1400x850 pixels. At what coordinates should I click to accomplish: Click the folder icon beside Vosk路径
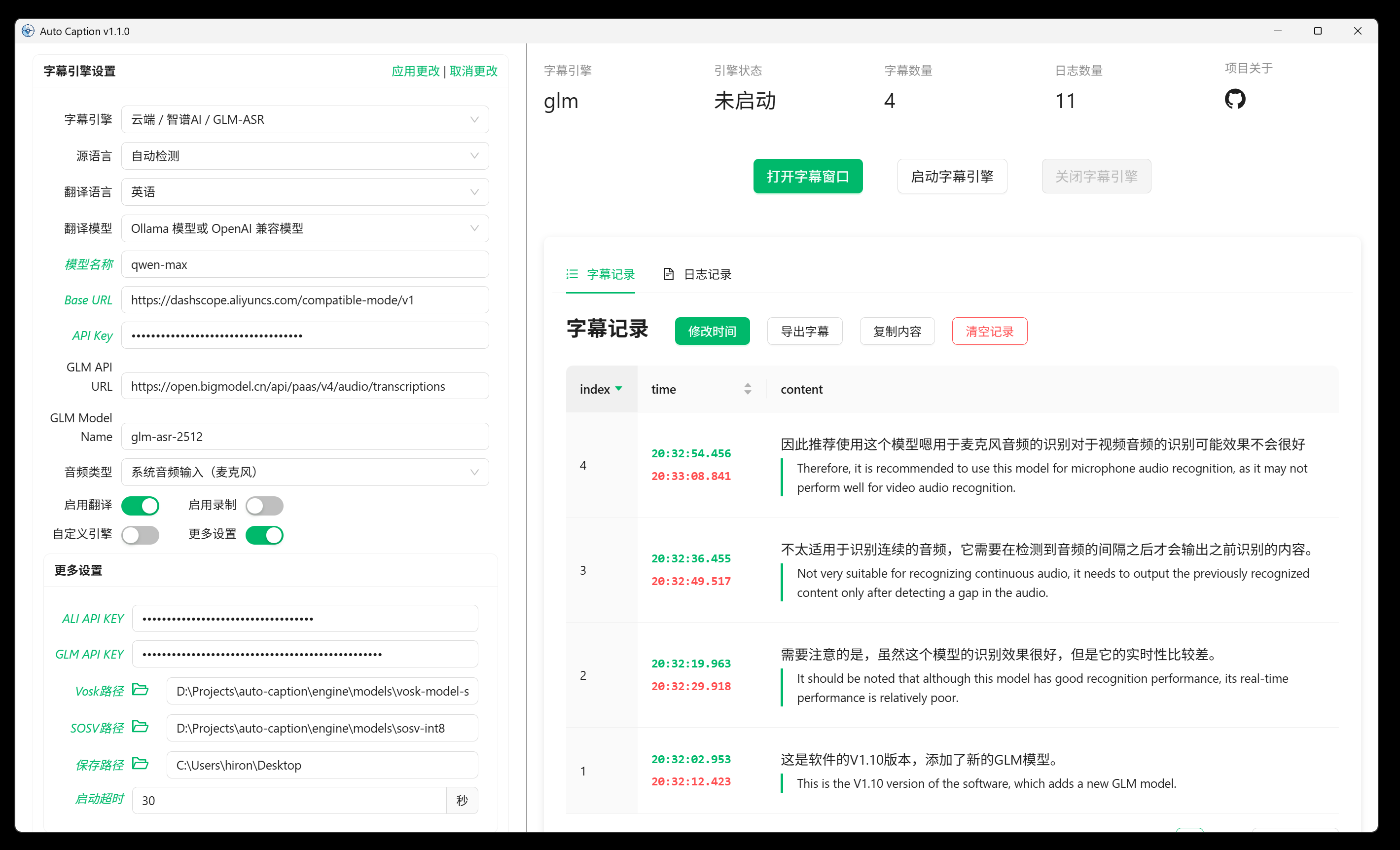140,690
